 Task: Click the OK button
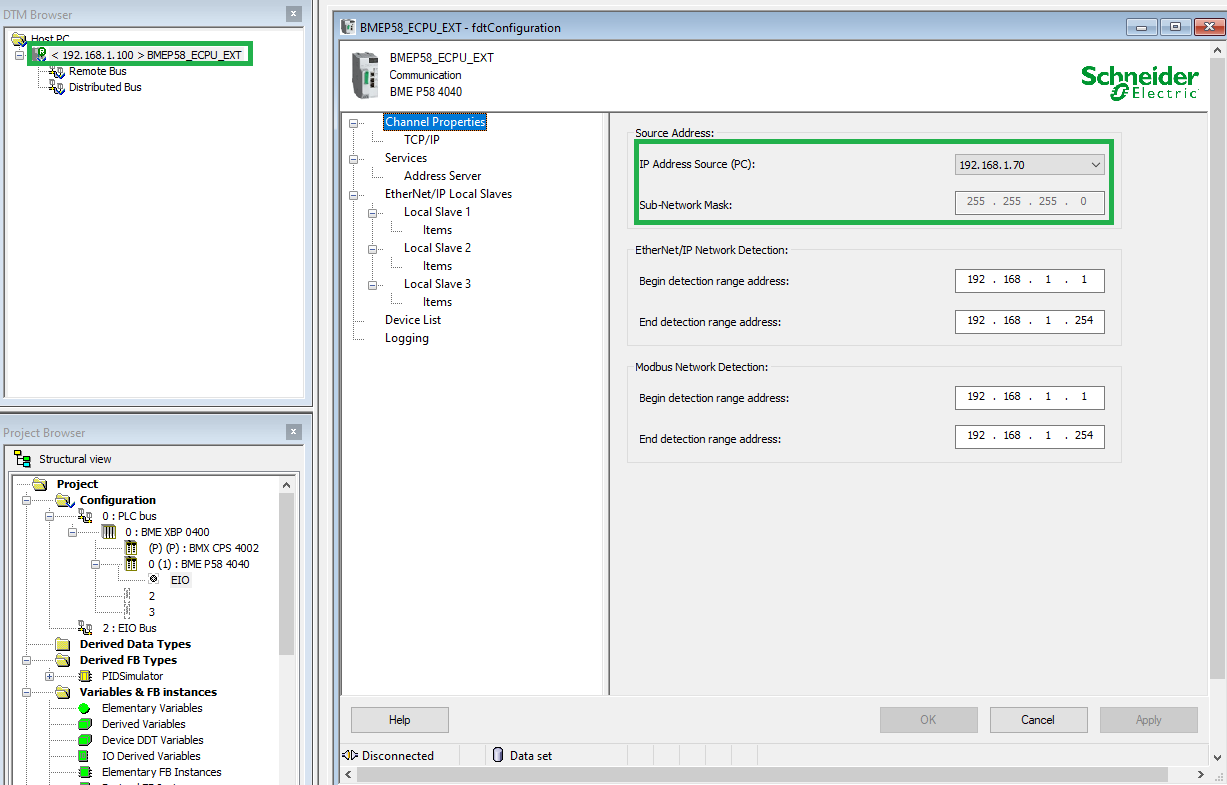[x=928, y=720]
